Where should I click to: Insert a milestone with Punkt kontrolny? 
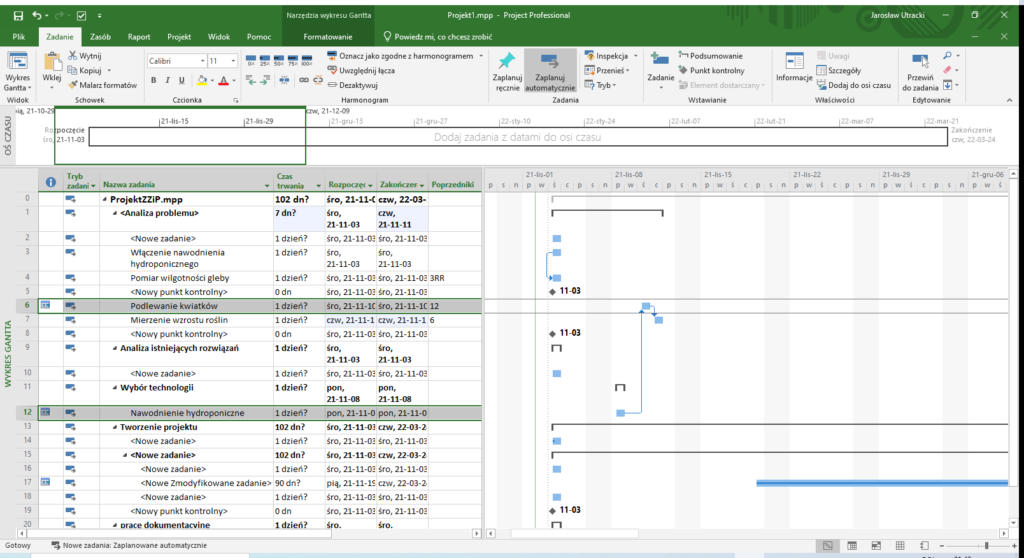click(708, 70)
